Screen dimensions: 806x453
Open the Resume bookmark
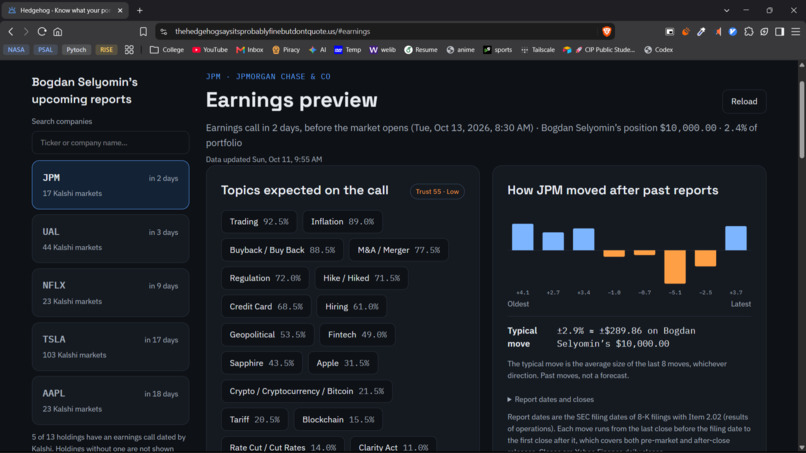click(420, 50)
